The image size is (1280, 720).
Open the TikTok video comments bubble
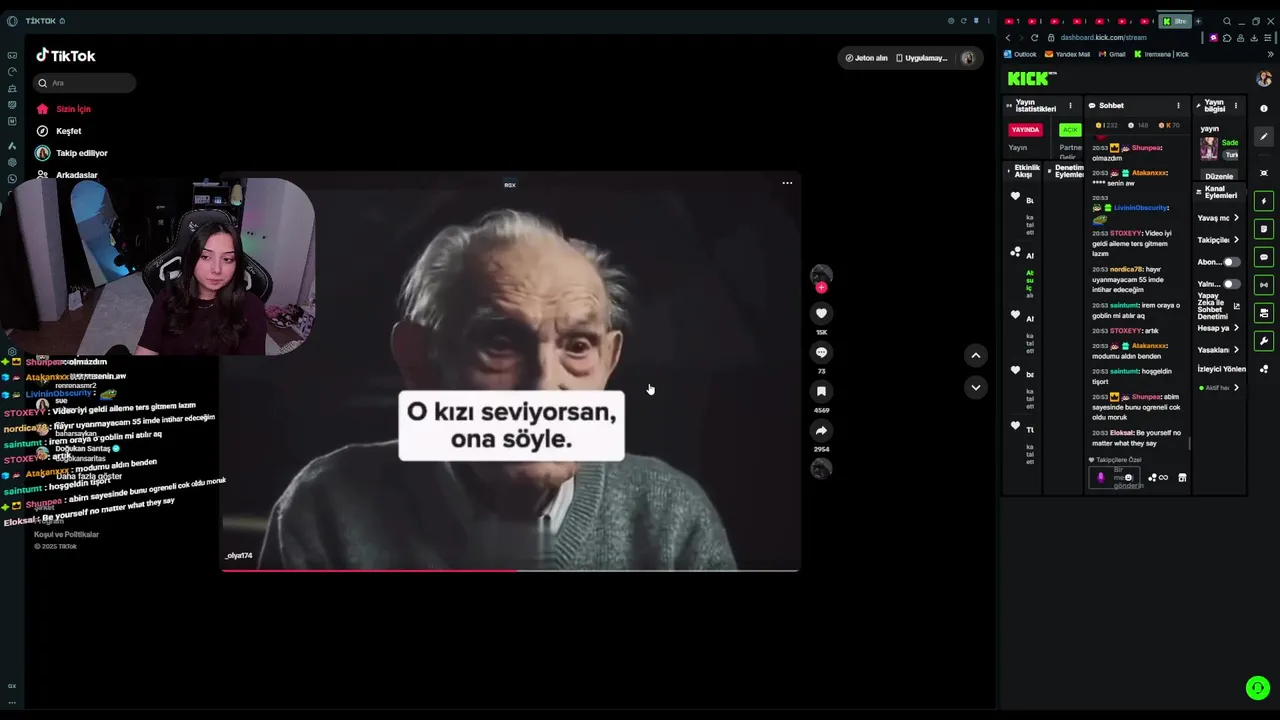click(x=821, y=352)
